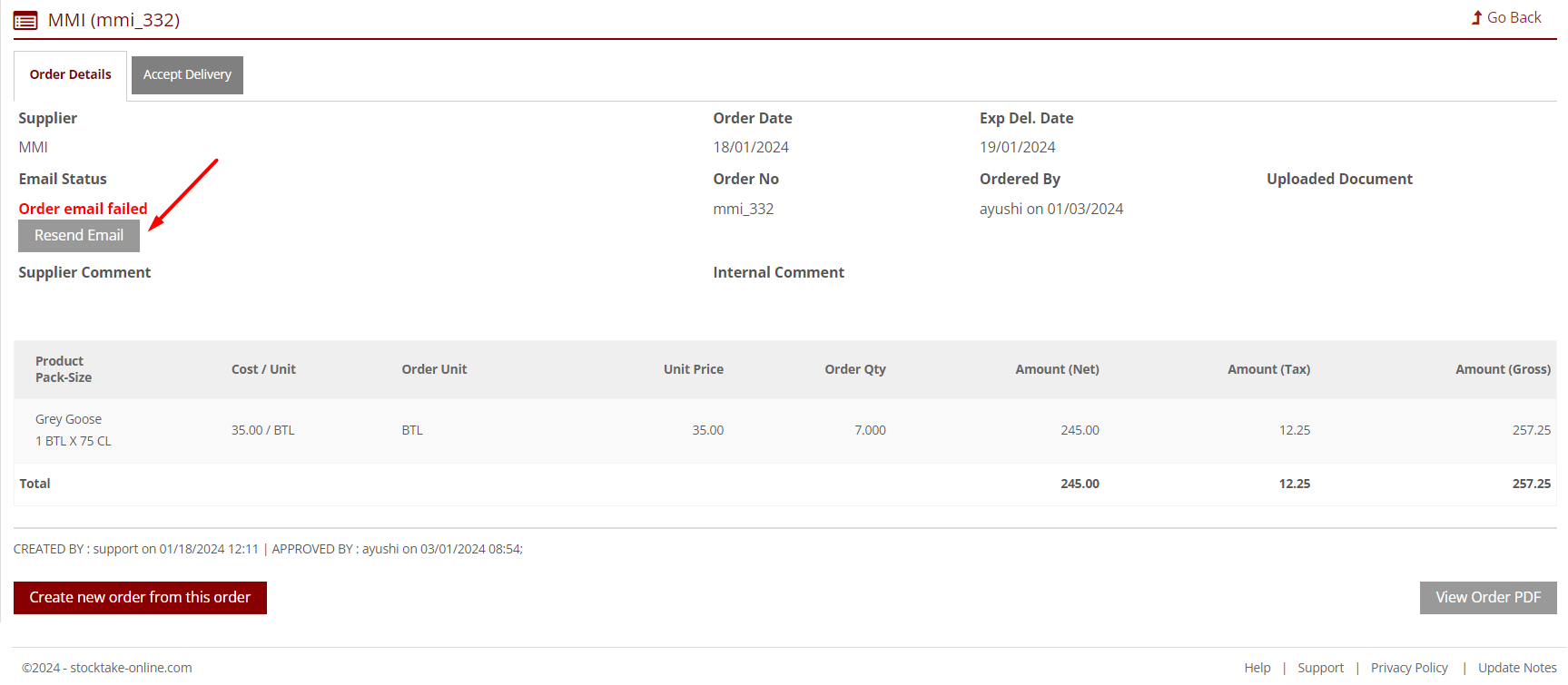
Task: Open the Help link in footer
Action: point(1257,668)
